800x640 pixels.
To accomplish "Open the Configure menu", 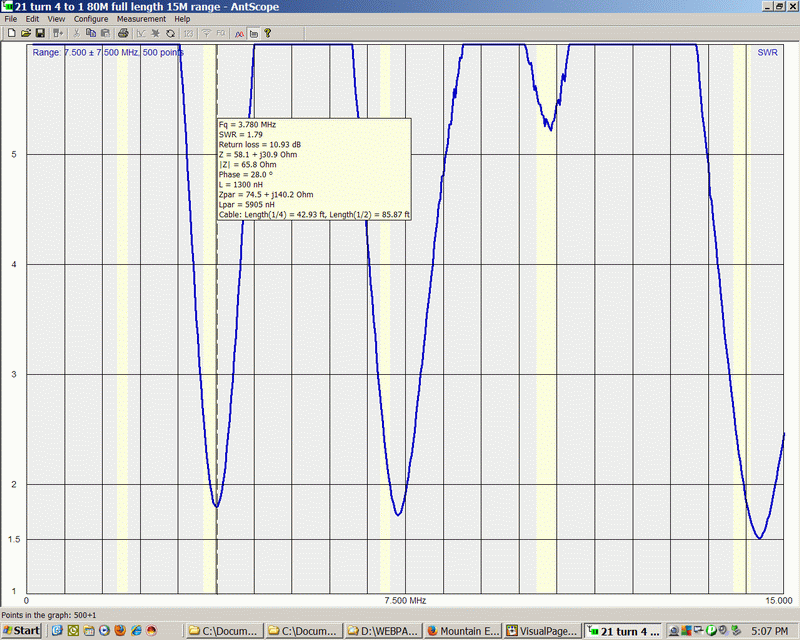I will [91, 19].
